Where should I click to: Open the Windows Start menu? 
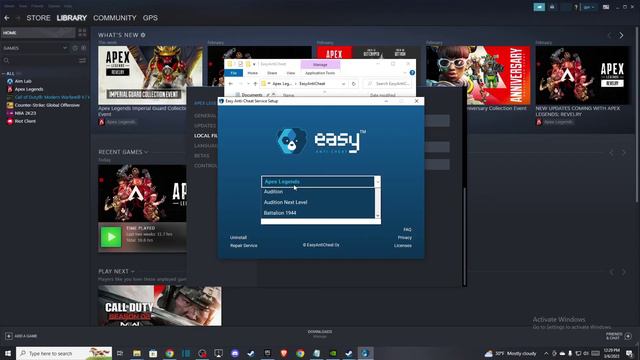8,353
